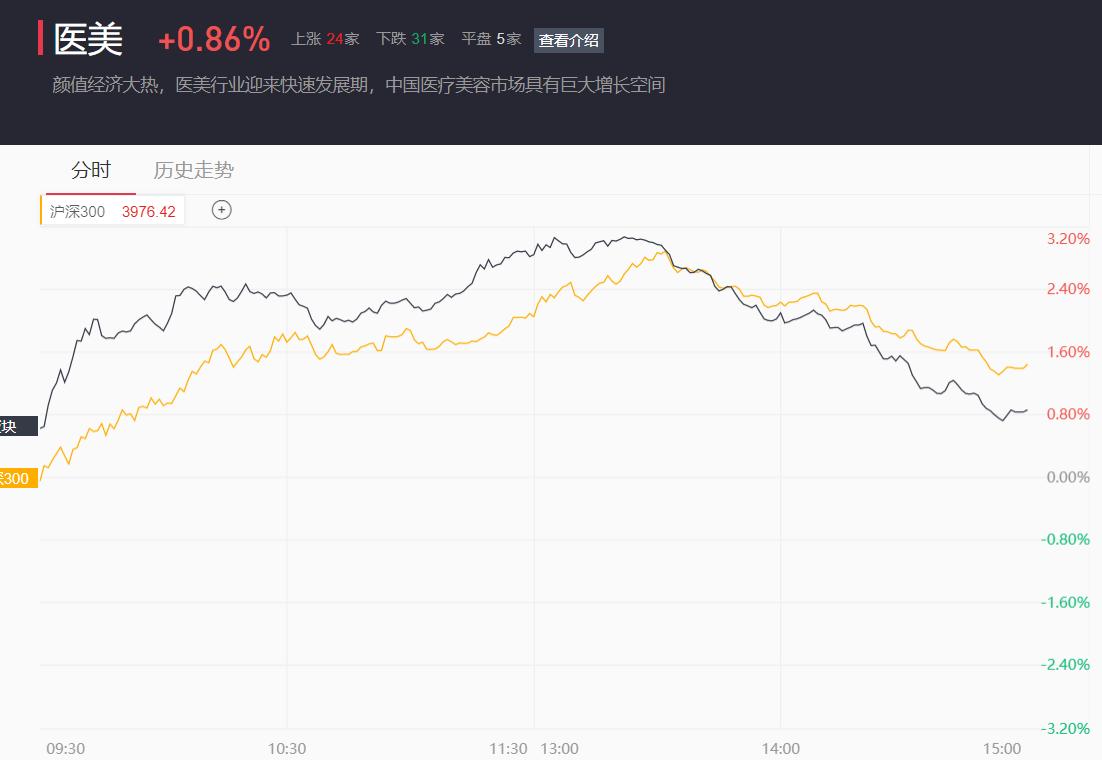
Task: Click the 医美 sector title
Action: pyautogui.click(x=89, y=39)
